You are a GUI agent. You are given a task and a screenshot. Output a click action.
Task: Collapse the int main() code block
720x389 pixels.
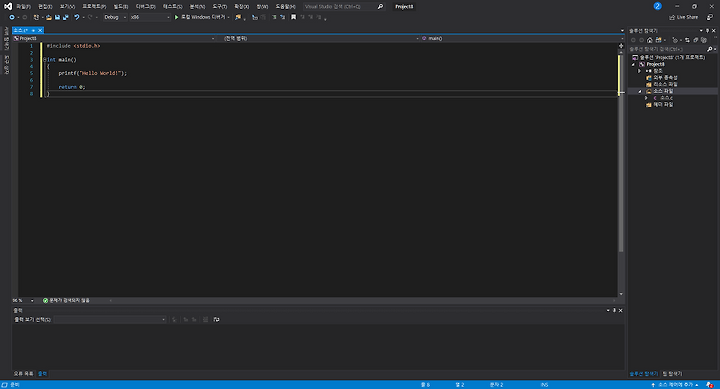click(x=45, y=60)
